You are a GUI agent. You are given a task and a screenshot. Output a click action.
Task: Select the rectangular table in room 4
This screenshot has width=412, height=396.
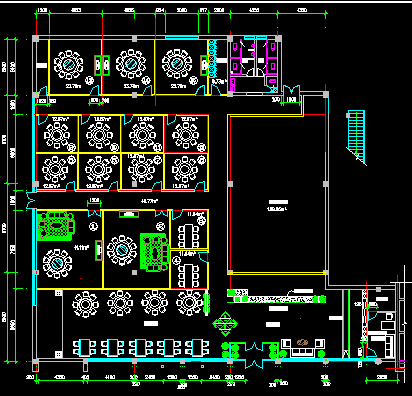pyautogui.click(x=189, y=276)
